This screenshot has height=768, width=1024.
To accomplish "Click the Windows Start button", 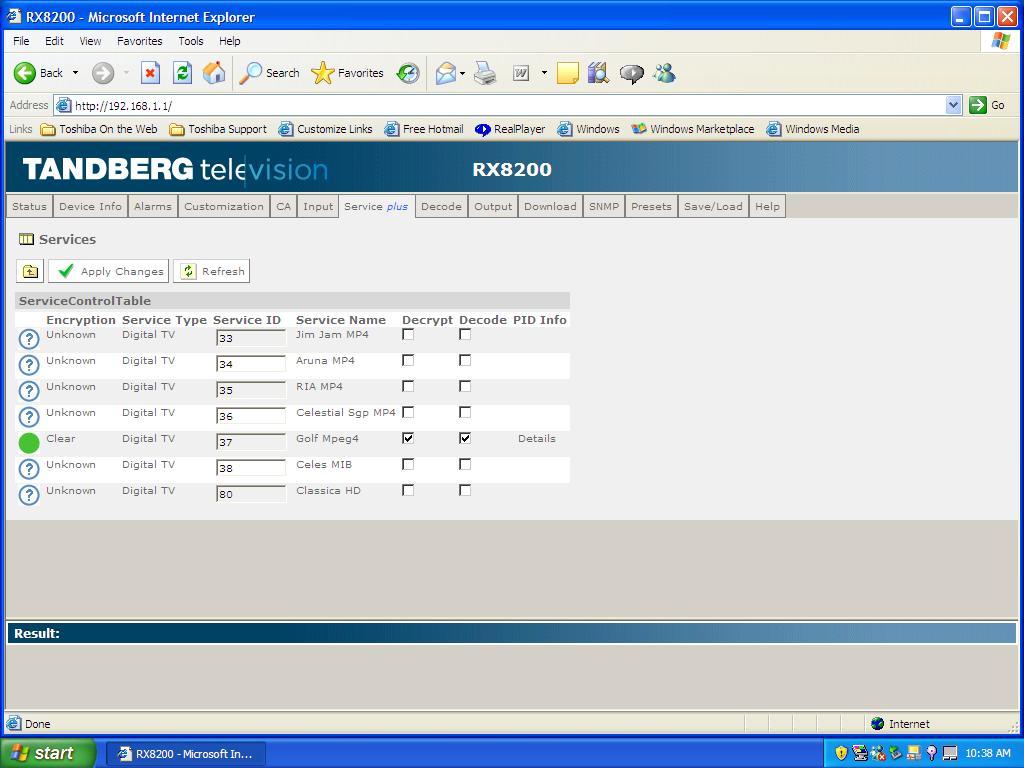I will pos(48,753).
